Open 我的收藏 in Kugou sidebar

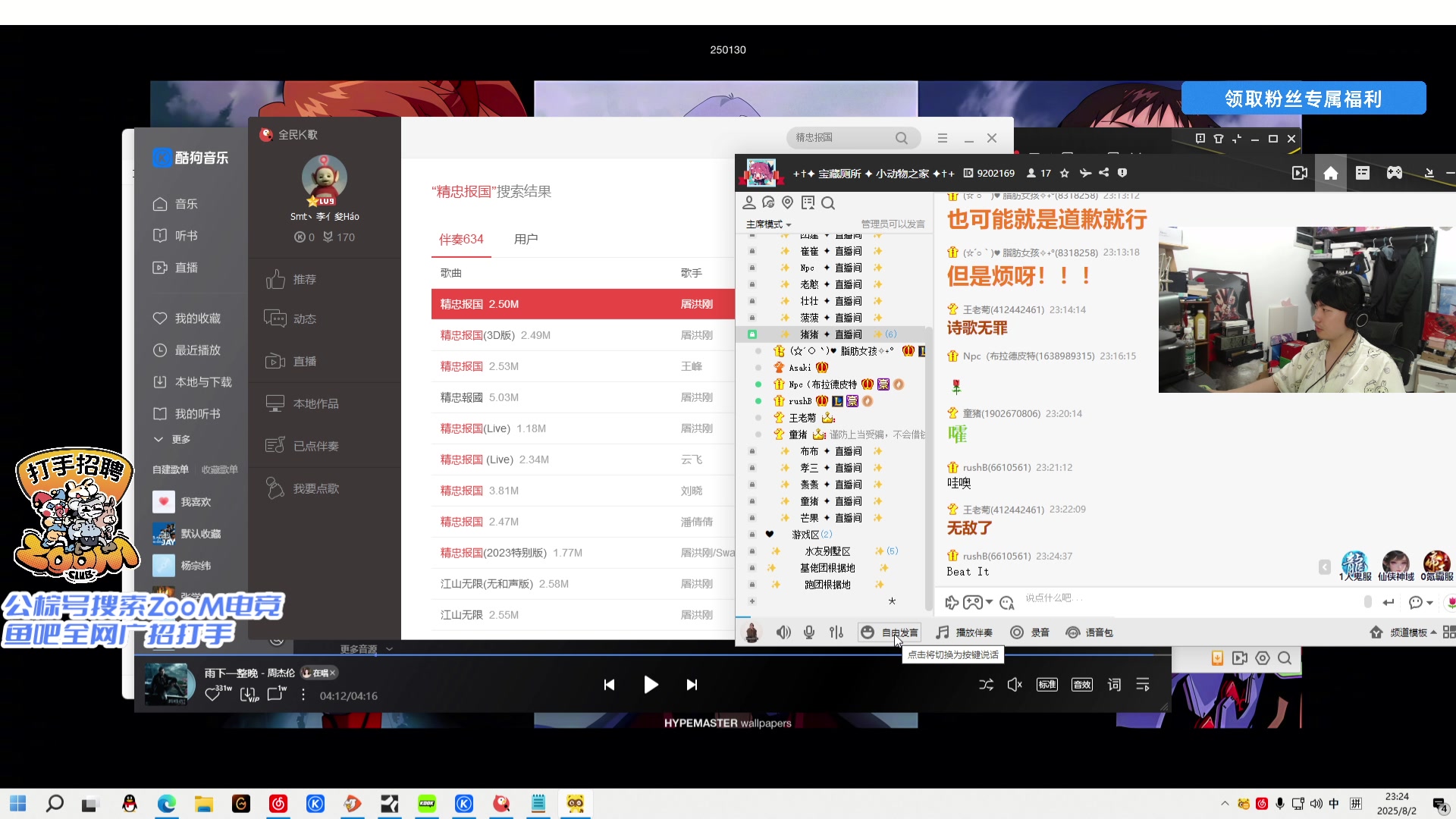click(x=187, y=318)
